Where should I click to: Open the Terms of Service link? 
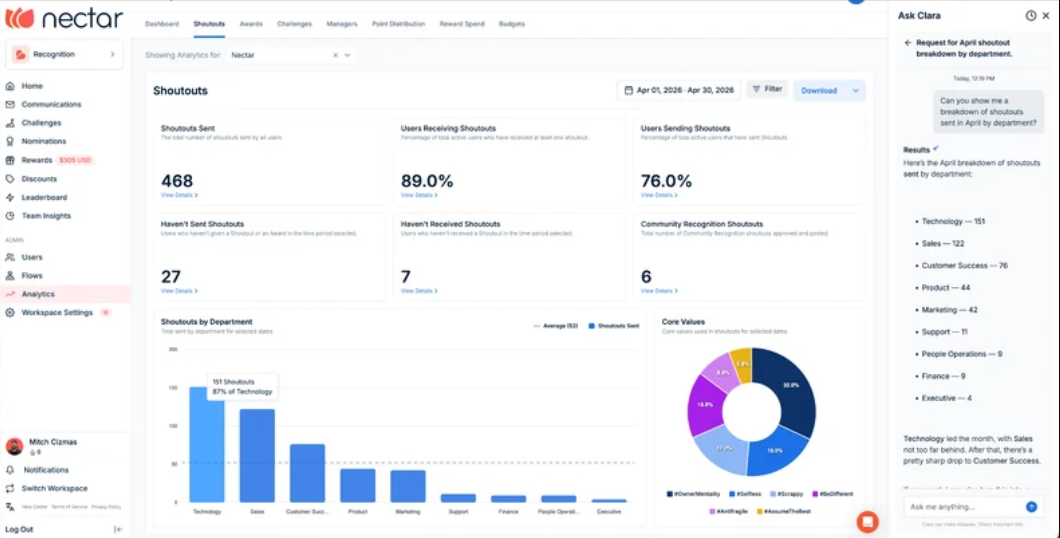tap(70, 506)
